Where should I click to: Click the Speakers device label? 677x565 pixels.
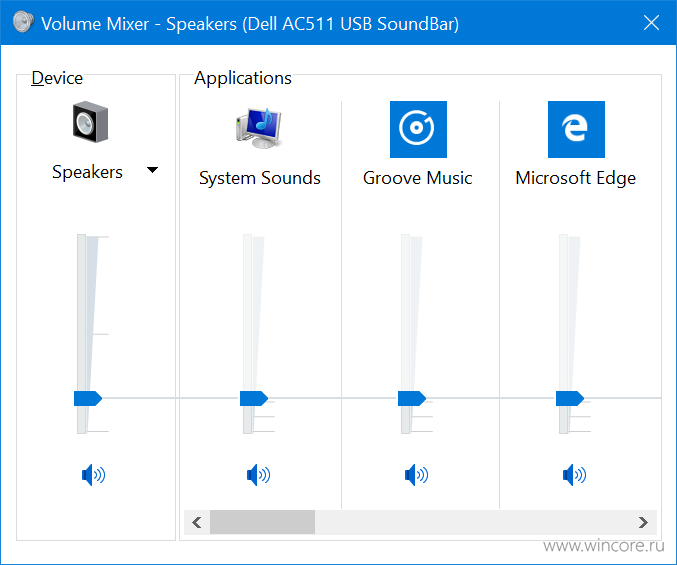coord(88,172)
